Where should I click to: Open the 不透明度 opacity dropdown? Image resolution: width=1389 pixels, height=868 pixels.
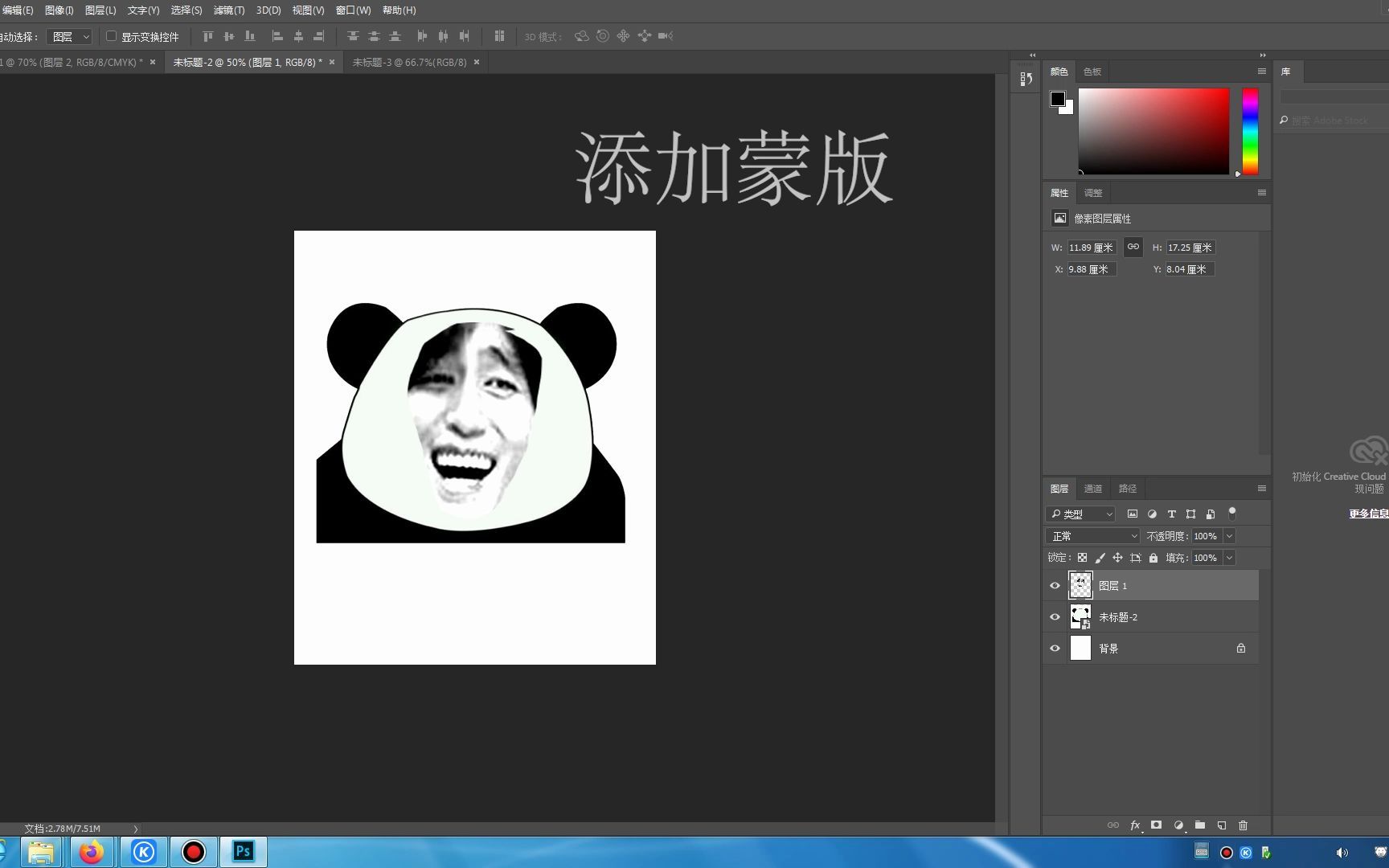click(x=1228, y=535)
